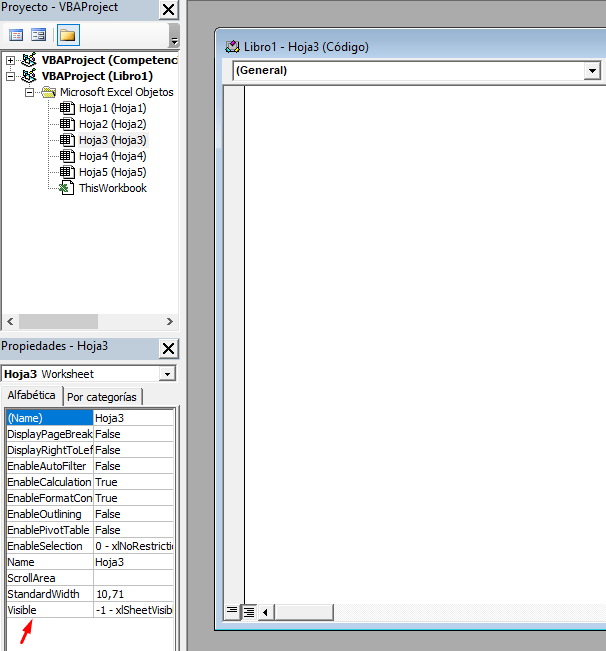Select Hoja2 in the project tree
The height and width of the screenshot is (651, 606).
(112, 124)
